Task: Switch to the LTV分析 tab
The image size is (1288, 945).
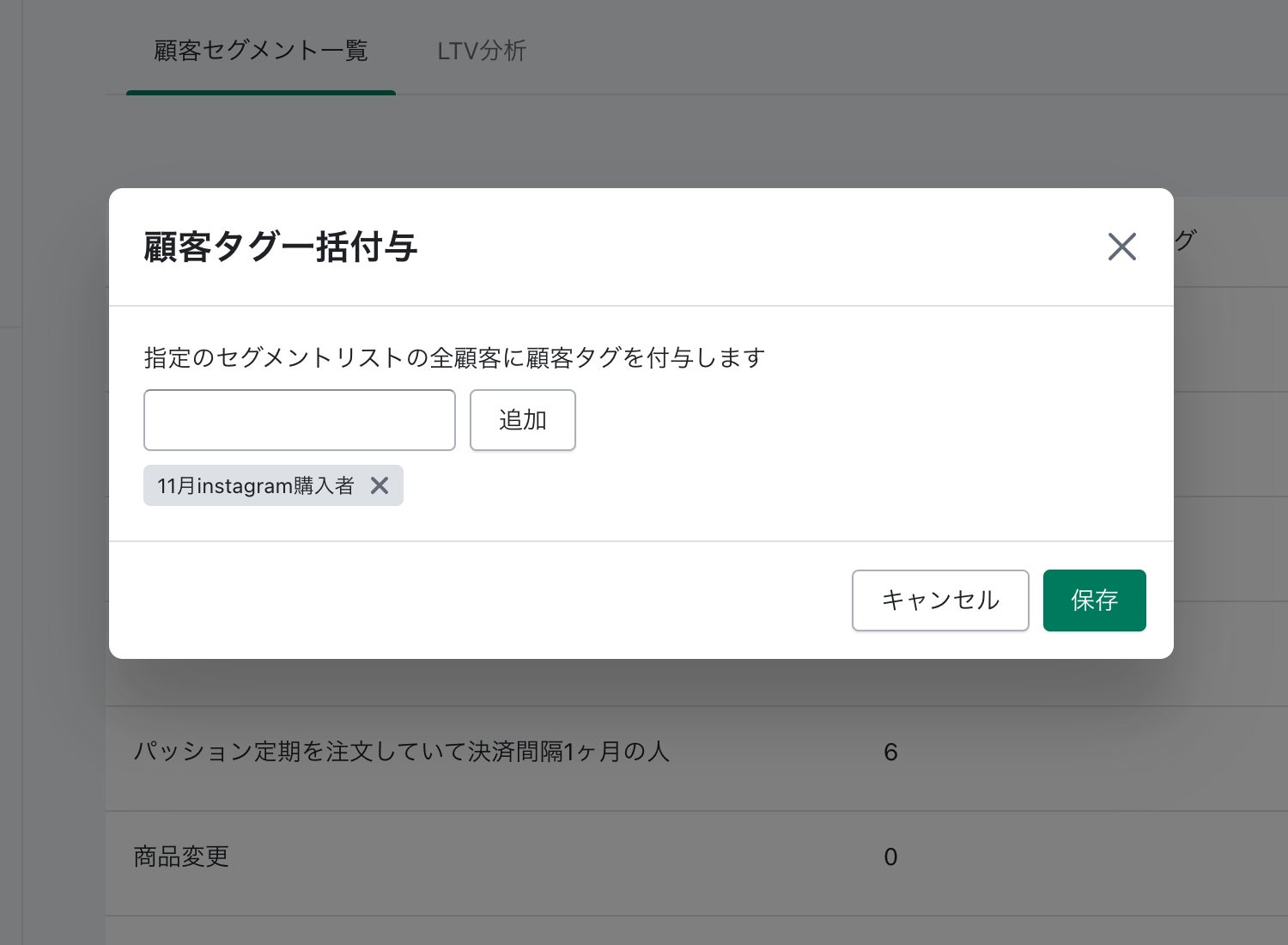Action: pos(481,51)
